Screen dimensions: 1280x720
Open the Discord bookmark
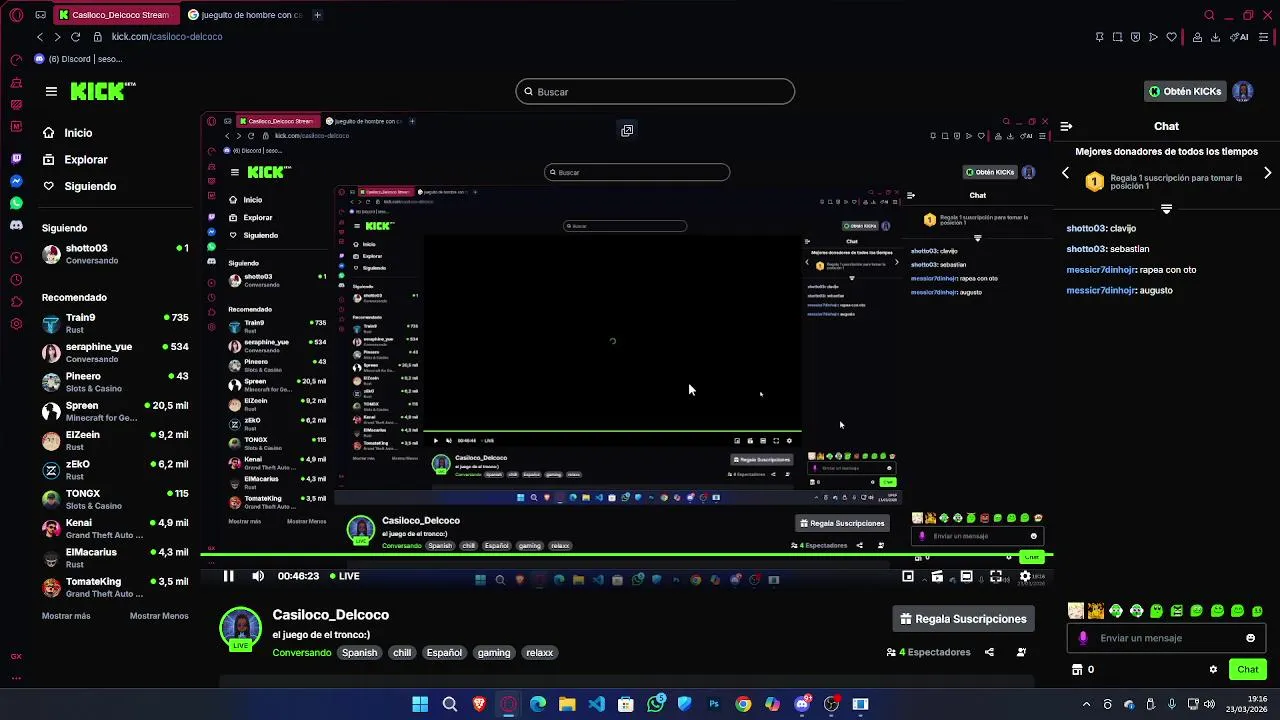(78, 59)
